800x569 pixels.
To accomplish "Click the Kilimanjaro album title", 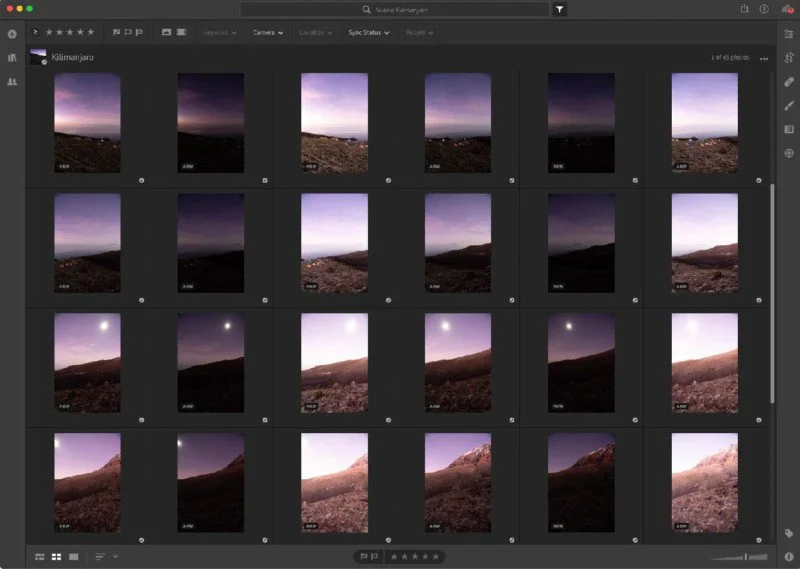I will pos(72,57).
